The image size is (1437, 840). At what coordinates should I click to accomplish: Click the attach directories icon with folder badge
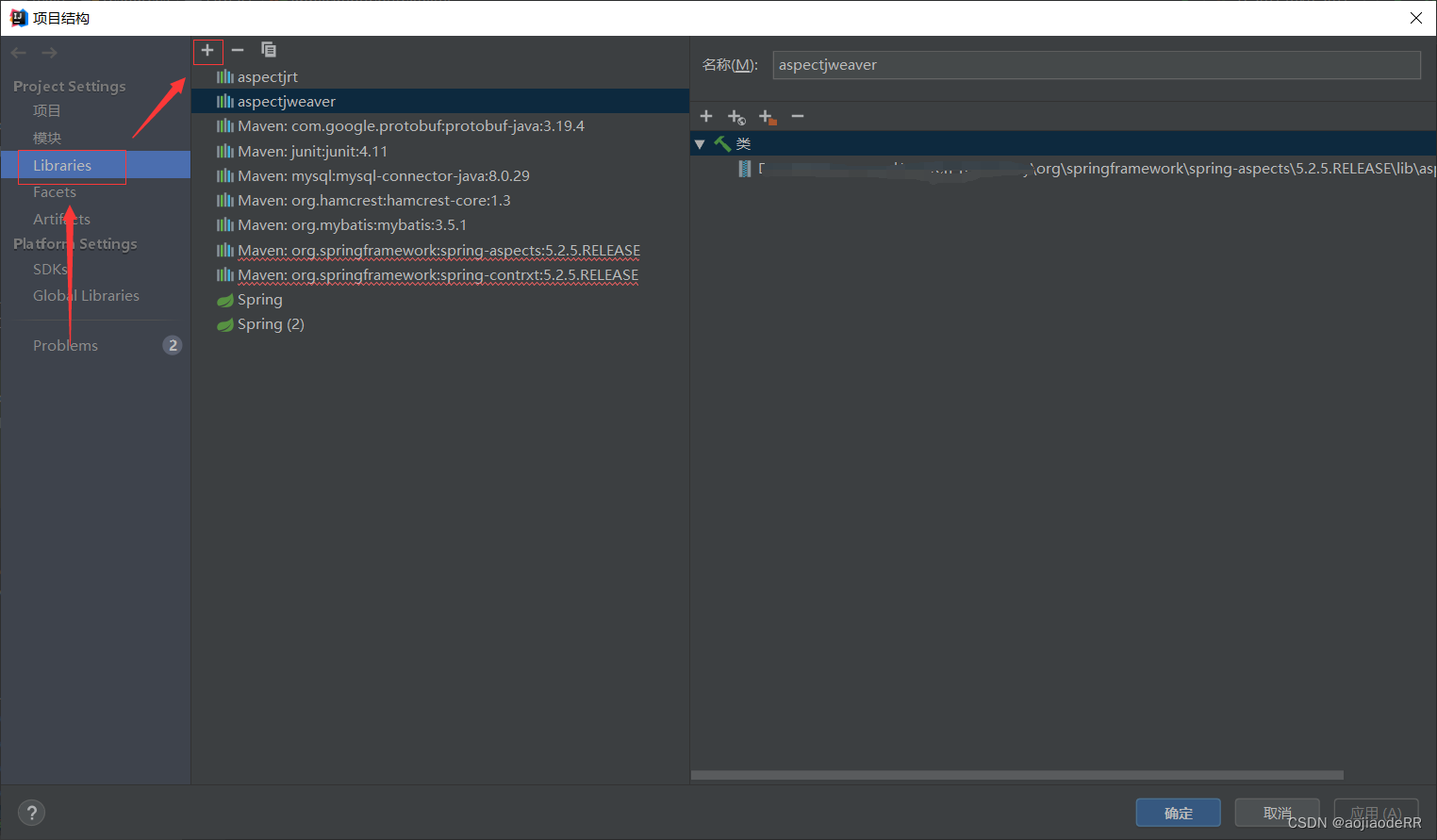coord(767,116)
